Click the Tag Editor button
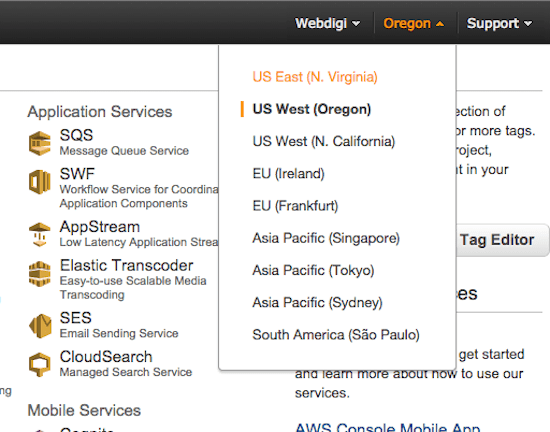This screenshot has width=550, height=432. coord(502,240)
